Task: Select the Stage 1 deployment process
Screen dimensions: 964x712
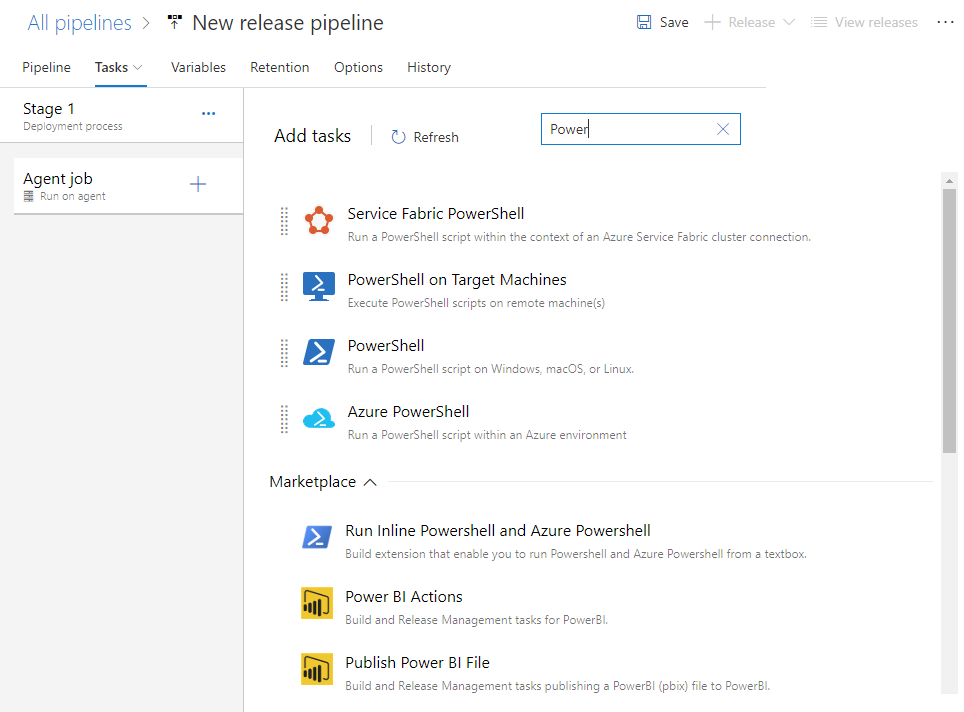Action: click(122, 116)
